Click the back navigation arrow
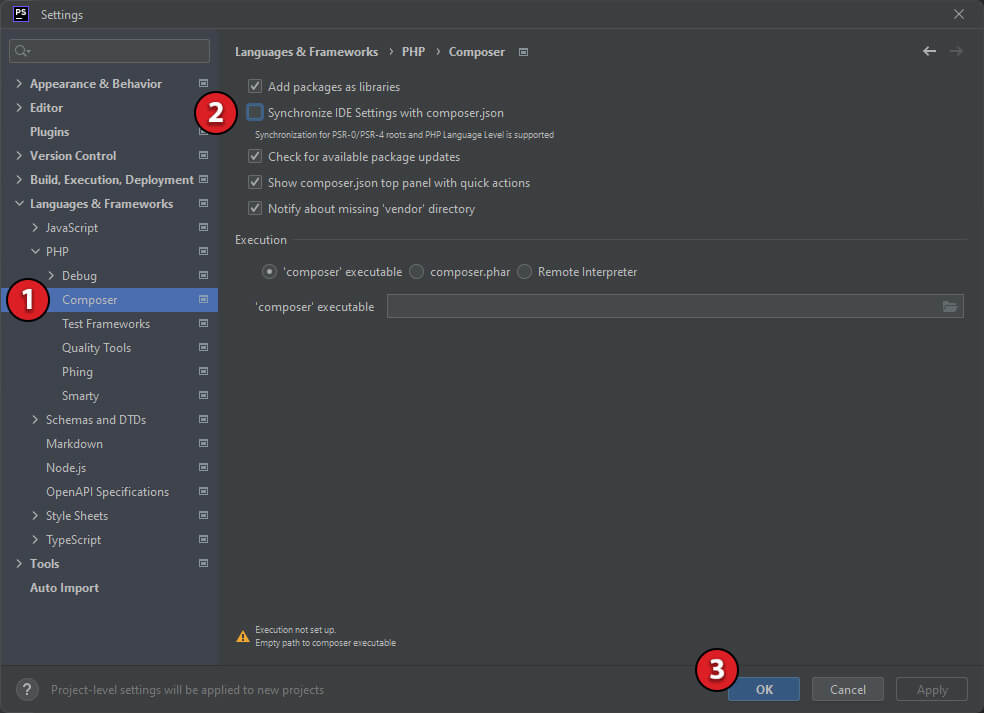The height and width of the screenshot is (713, 984). click(x=928, y=51)
